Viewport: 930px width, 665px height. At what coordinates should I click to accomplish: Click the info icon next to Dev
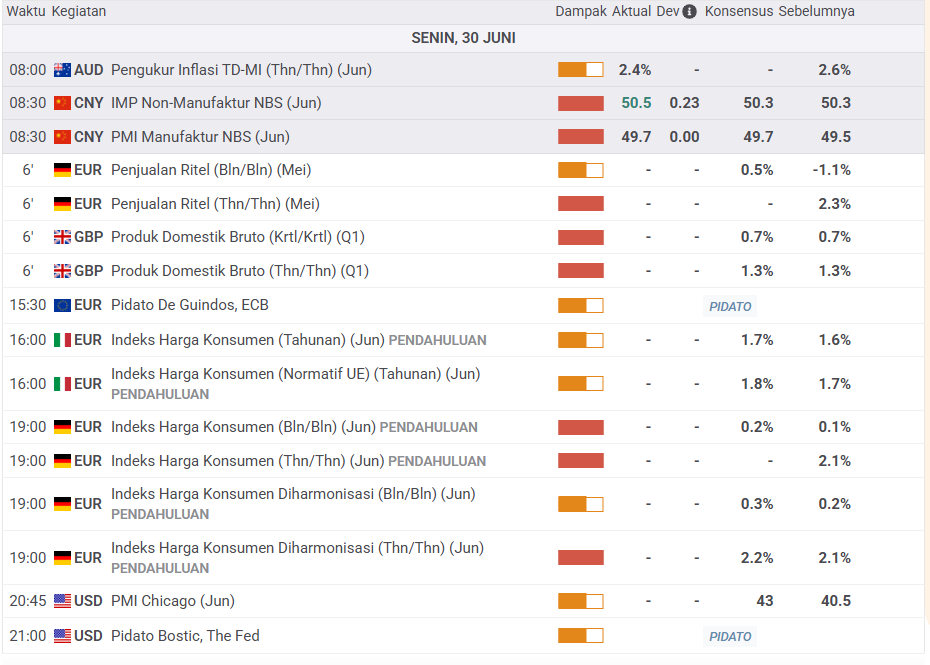[689, 12]
